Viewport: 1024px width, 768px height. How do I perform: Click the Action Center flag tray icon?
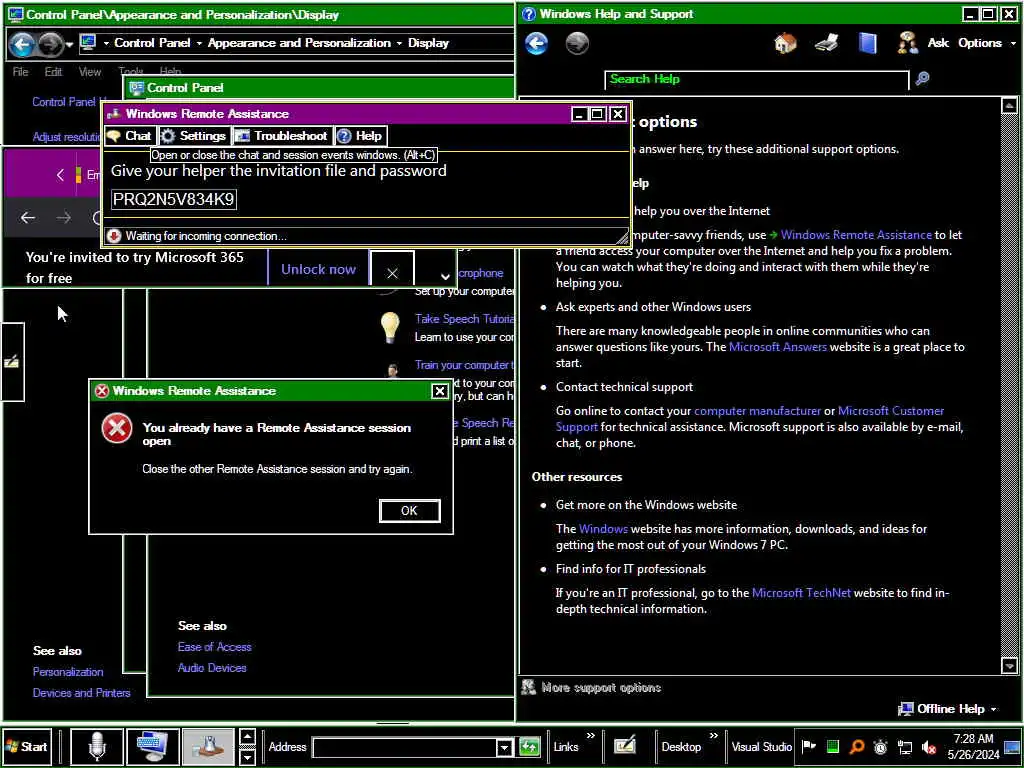point(808,746)
